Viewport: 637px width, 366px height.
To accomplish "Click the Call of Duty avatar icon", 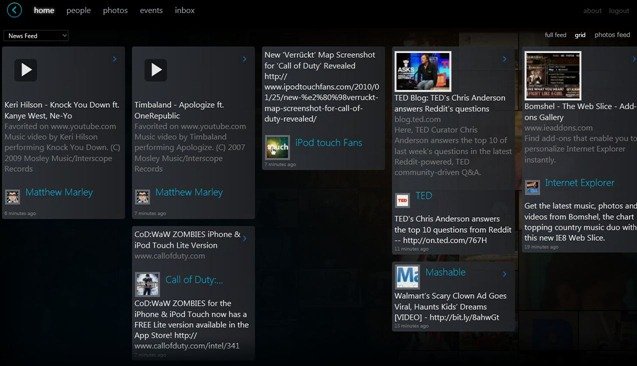I will [x=147, y=284].
